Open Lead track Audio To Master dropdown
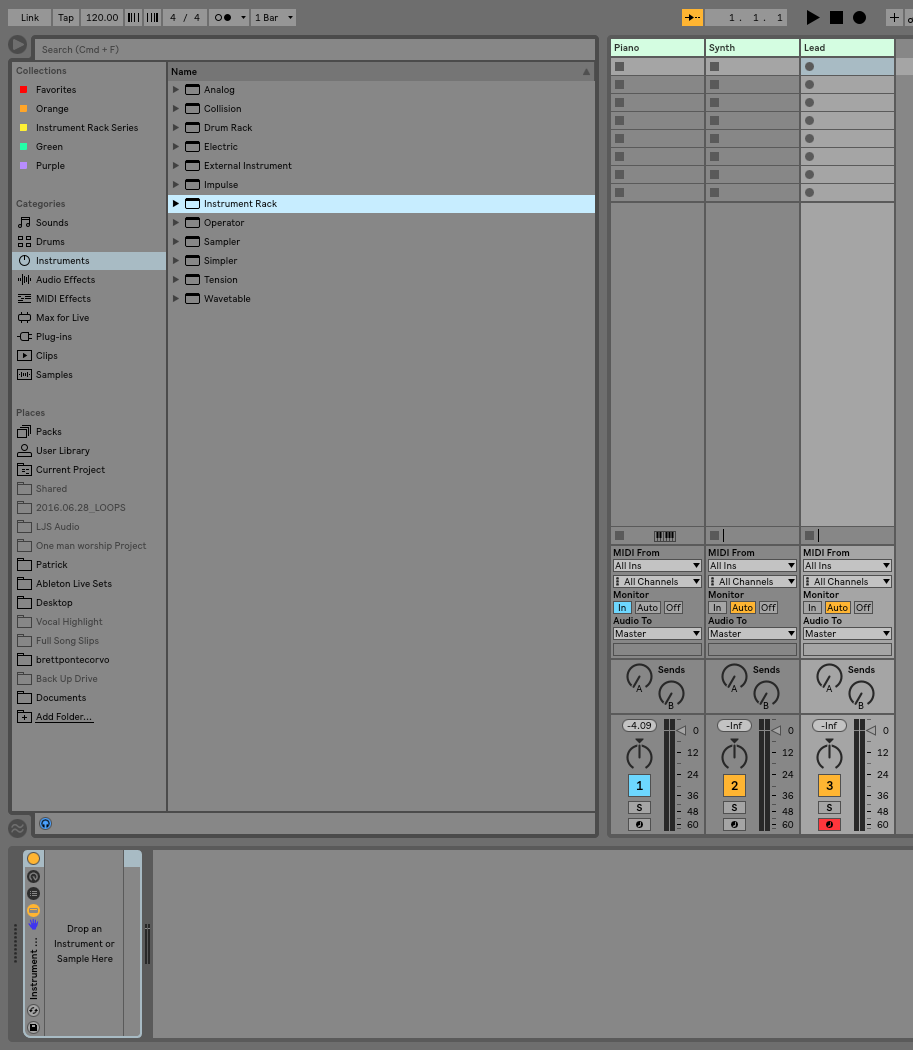913x1050 pixels. pos(847,633)
